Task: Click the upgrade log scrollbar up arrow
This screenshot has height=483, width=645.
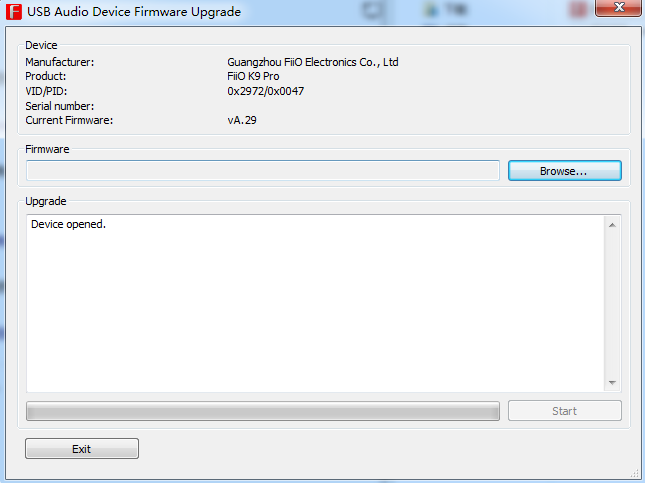Action: coord(612,225)
